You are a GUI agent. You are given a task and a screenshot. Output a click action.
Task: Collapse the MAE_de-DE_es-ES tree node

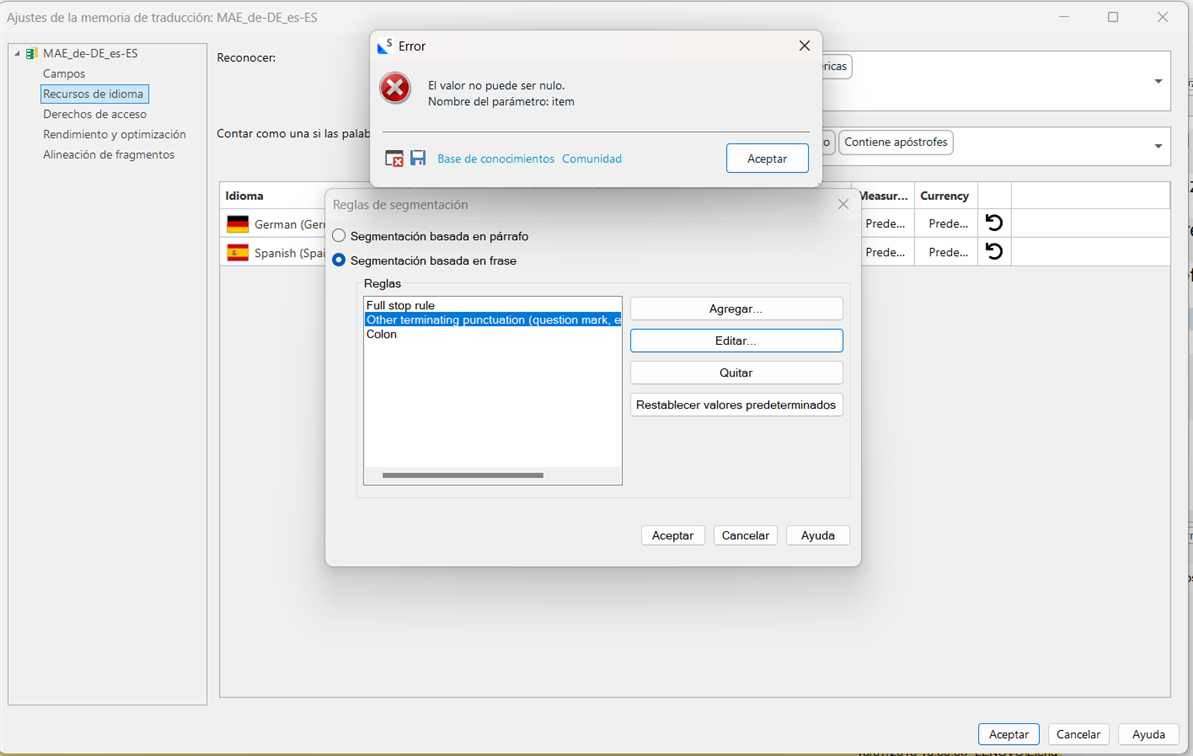(x=17, y=53)
